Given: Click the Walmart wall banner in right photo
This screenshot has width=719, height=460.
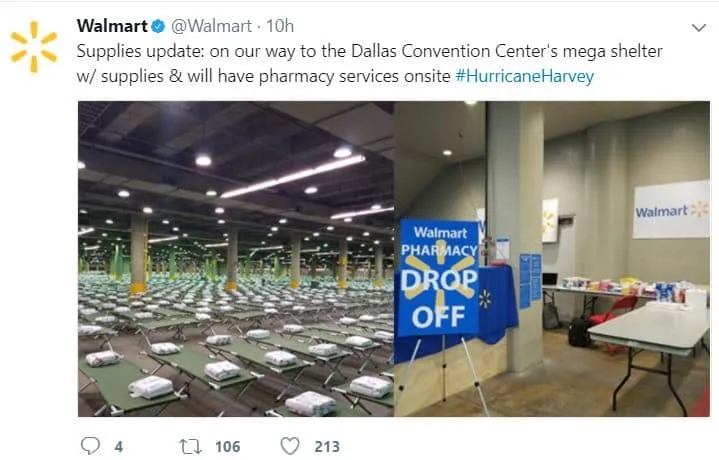Looking at the screenshot, I should point(671,210).
